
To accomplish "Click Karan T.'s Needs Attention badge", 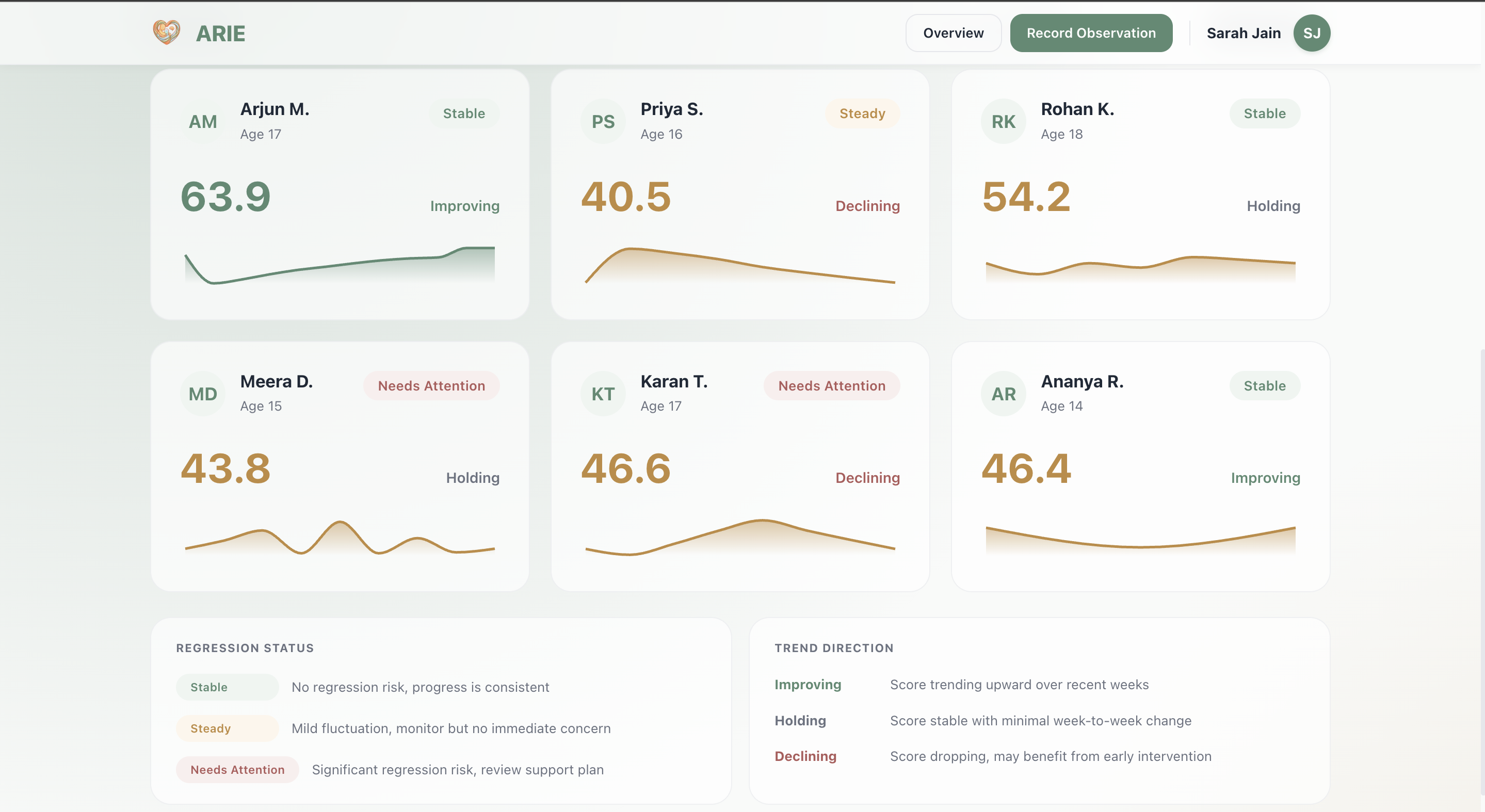I will [x=831, y=385].
